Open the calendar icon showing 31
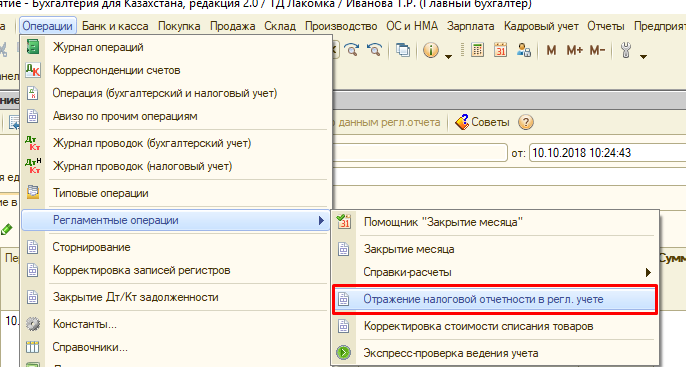Viewport: 686px width, 367px height. click(x=500, y=50)
